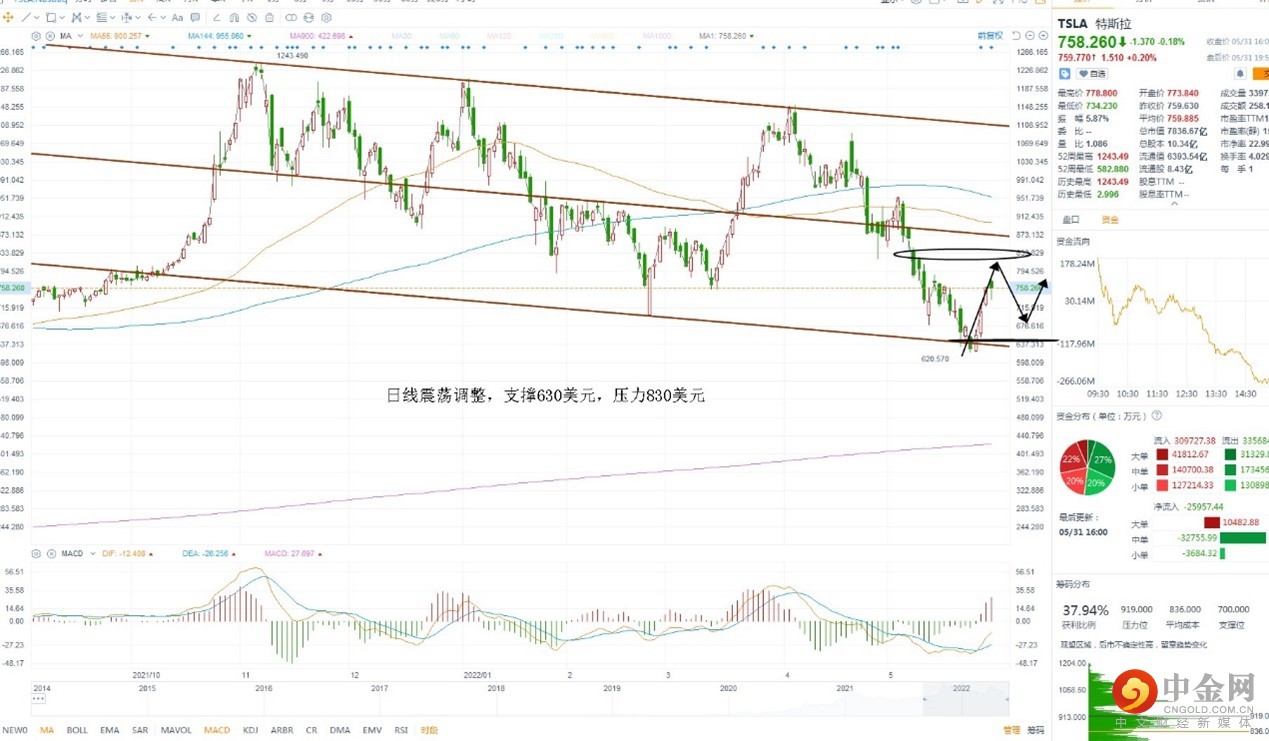Open the MA indicator dropdown
Image resolution: width=1269 pixels, height=741 pixels.
pos(80,36)
